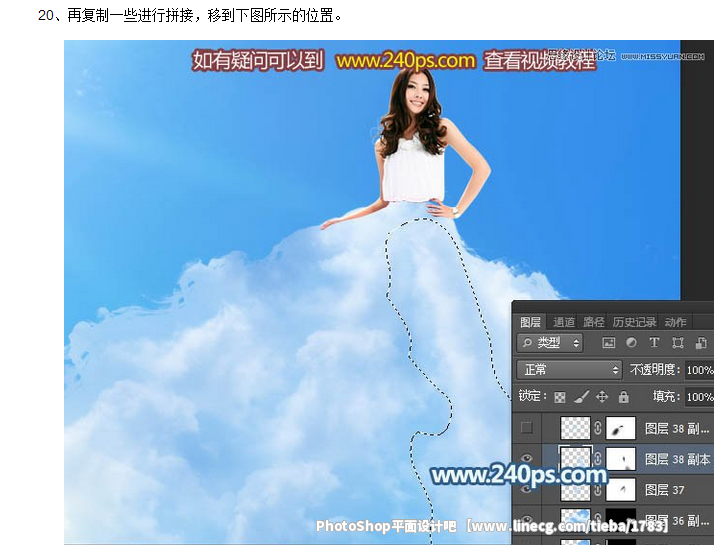Lock transparent pixels checkerboard icon
The height and width of the screenshot is (545, 724).
560,397
